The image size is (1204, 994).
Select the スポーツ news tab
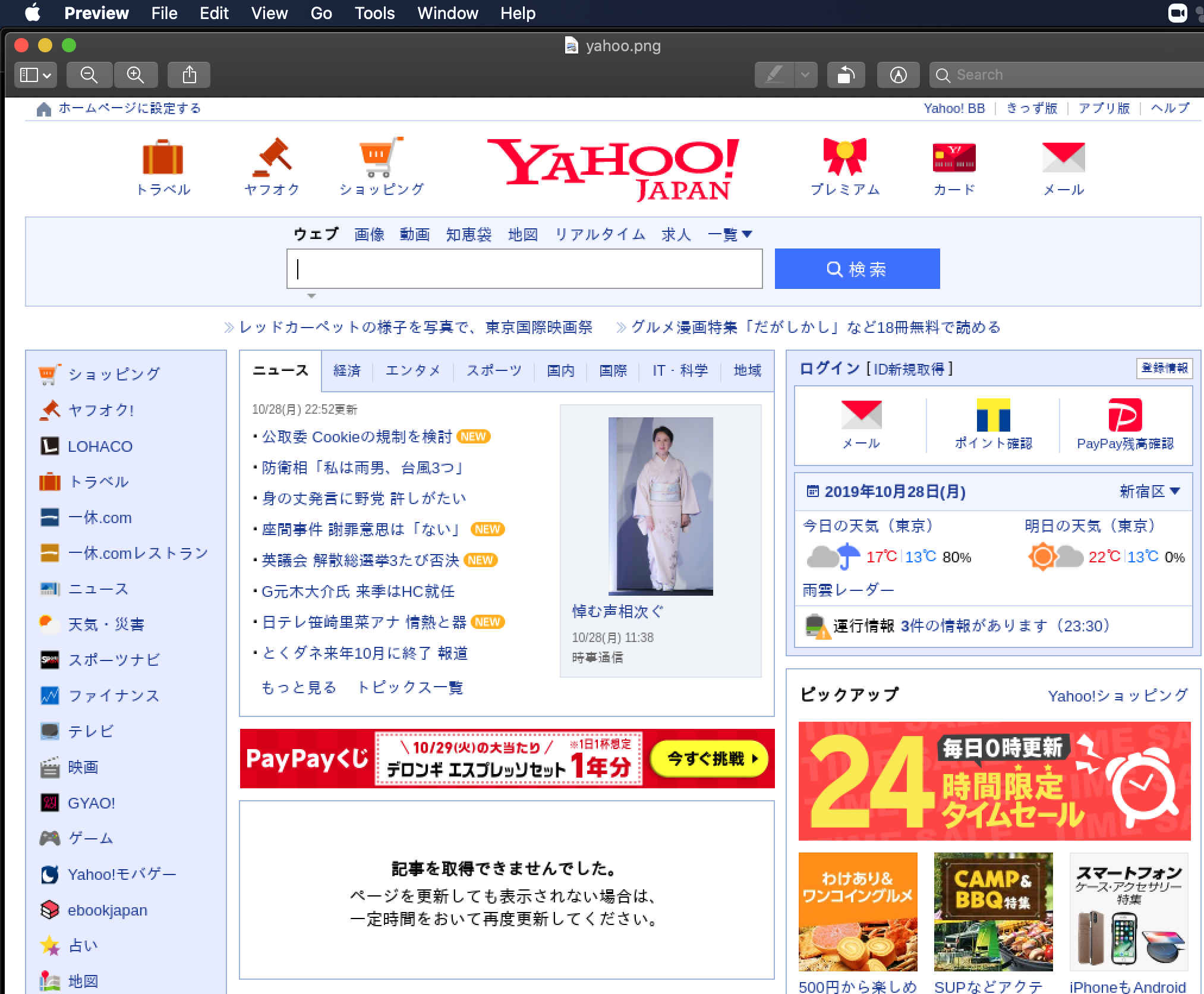tap(493, 372)
